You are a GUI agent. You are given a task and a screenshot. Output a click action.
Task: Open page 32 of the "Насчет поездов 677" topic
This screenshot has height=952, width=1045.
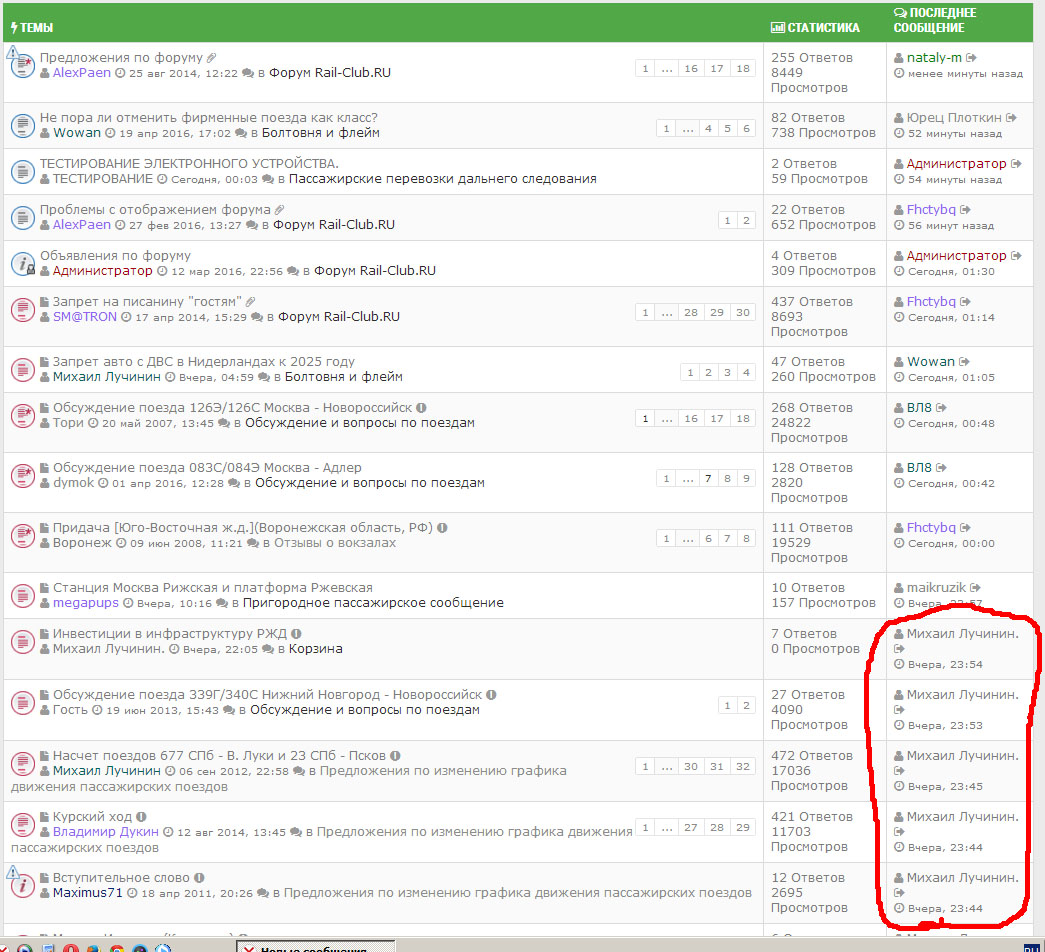tap(742, 767)
